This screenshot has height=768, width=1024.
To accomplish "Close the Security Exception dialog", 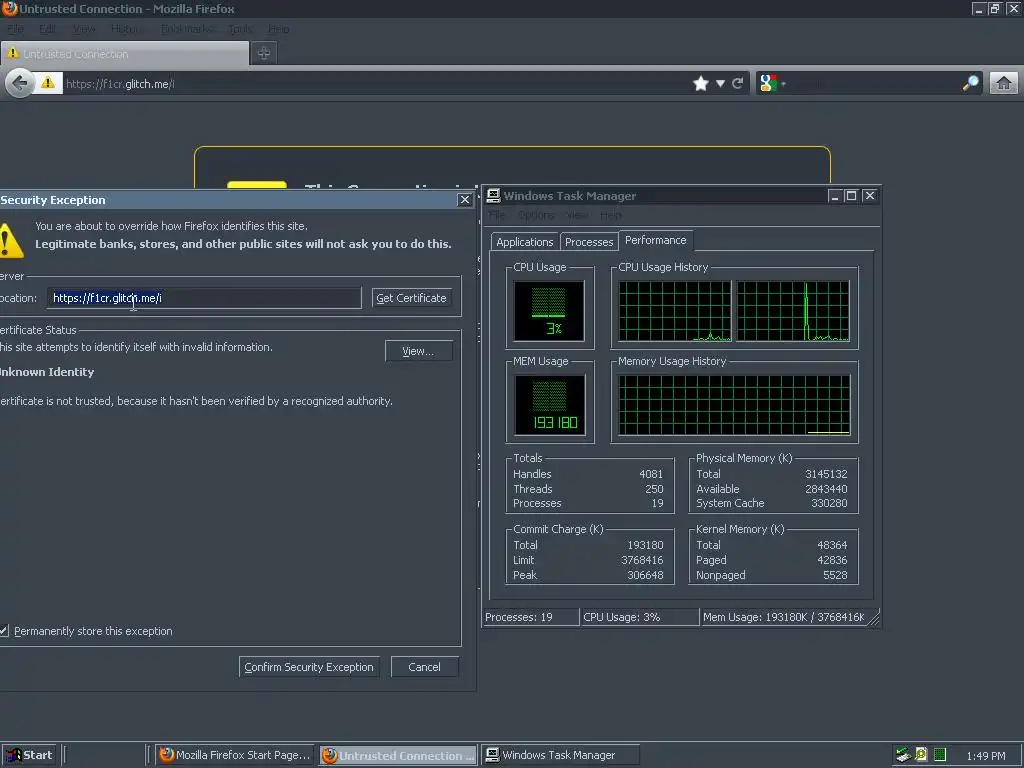I will [464, 200].
